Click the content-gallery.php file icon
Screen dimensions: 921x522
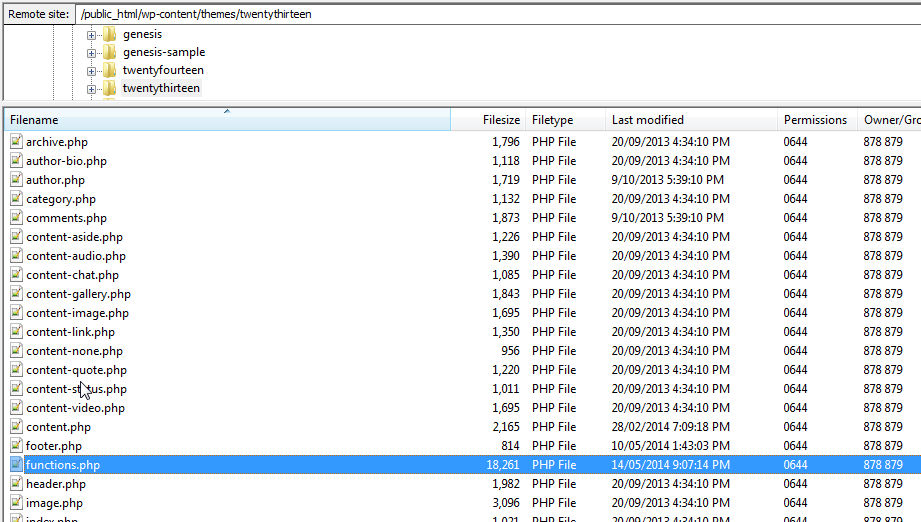click(16, 294)
